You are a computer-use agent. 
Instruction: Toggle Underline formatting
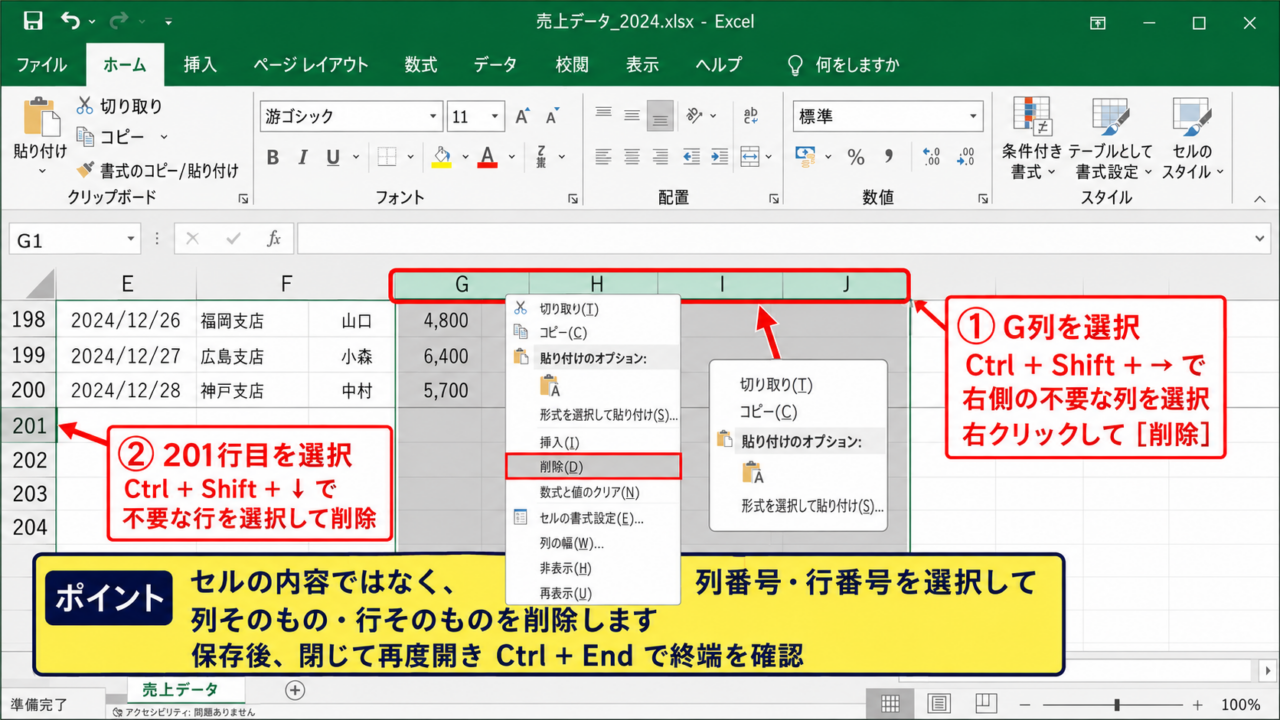331,157
